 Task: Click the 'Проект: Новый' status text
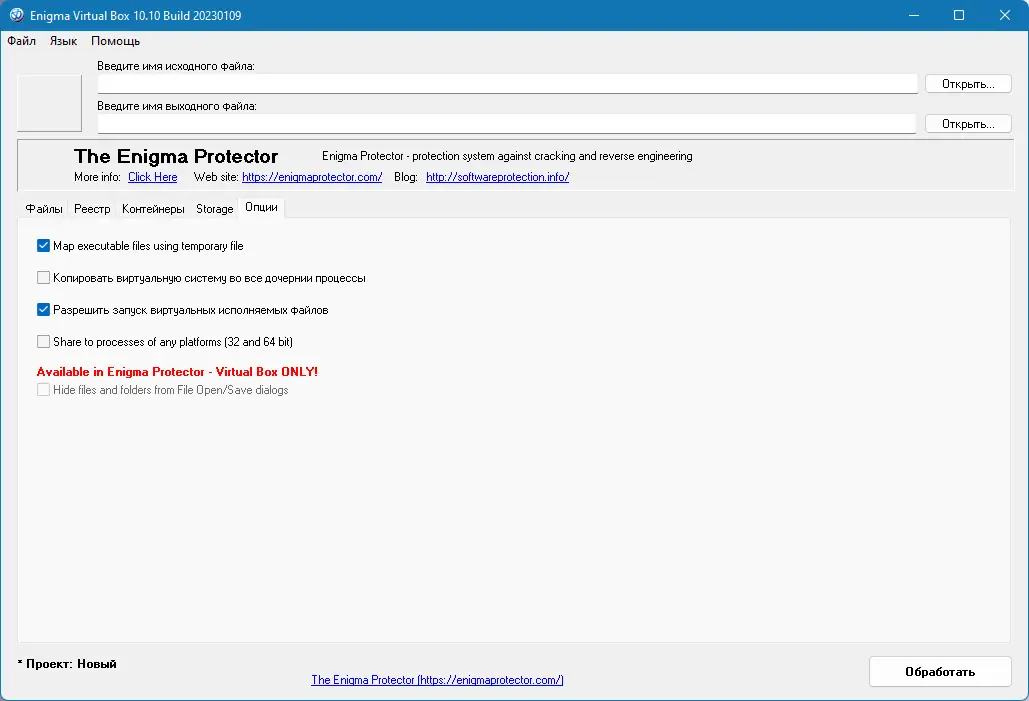click(x=67, y=664)
